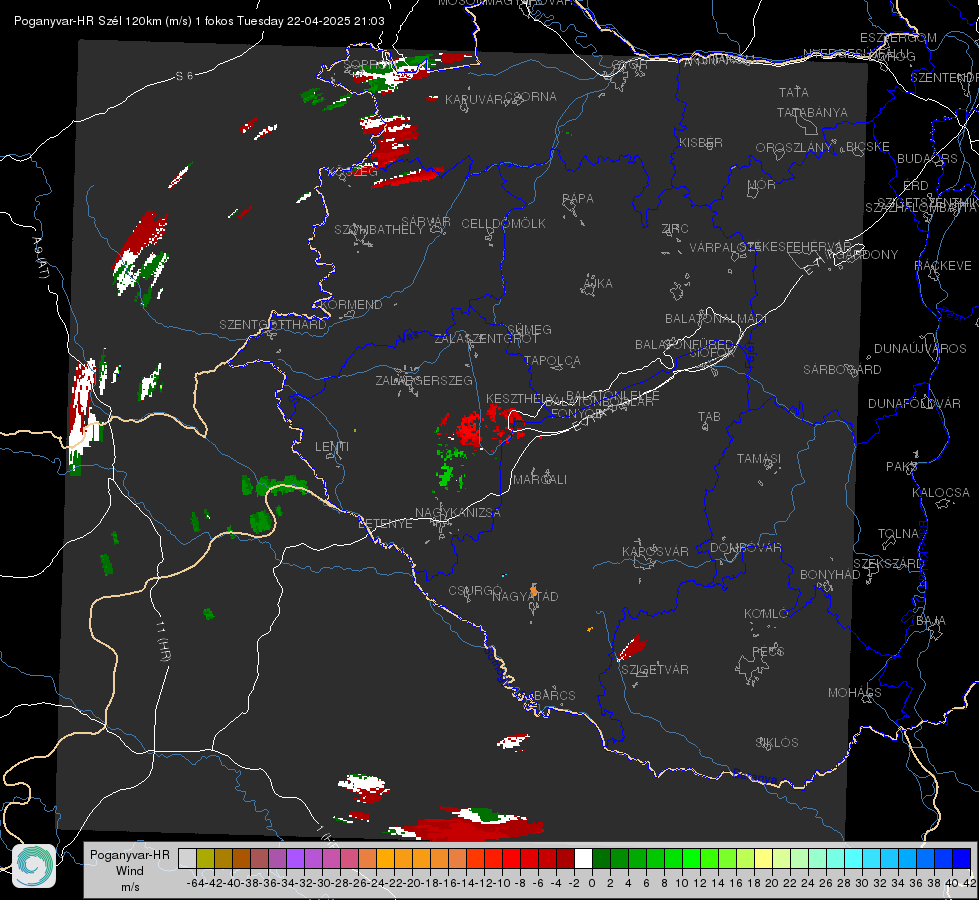Click the radar title text with the timestamp

(x=199, y=21)
